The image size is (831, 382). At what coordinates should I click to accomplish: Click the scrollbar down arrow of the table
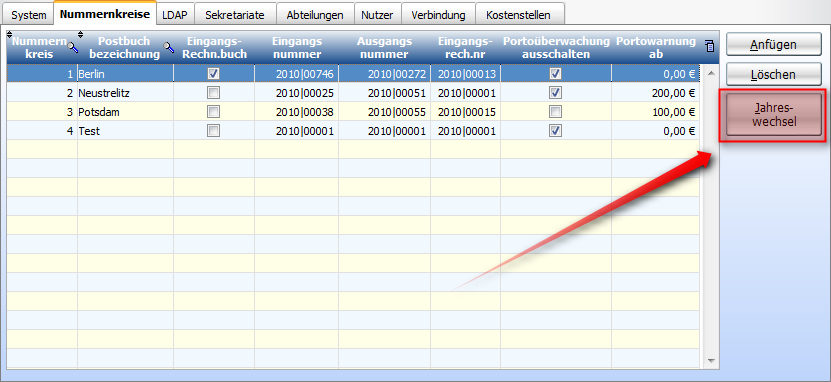tap(711, 361)
